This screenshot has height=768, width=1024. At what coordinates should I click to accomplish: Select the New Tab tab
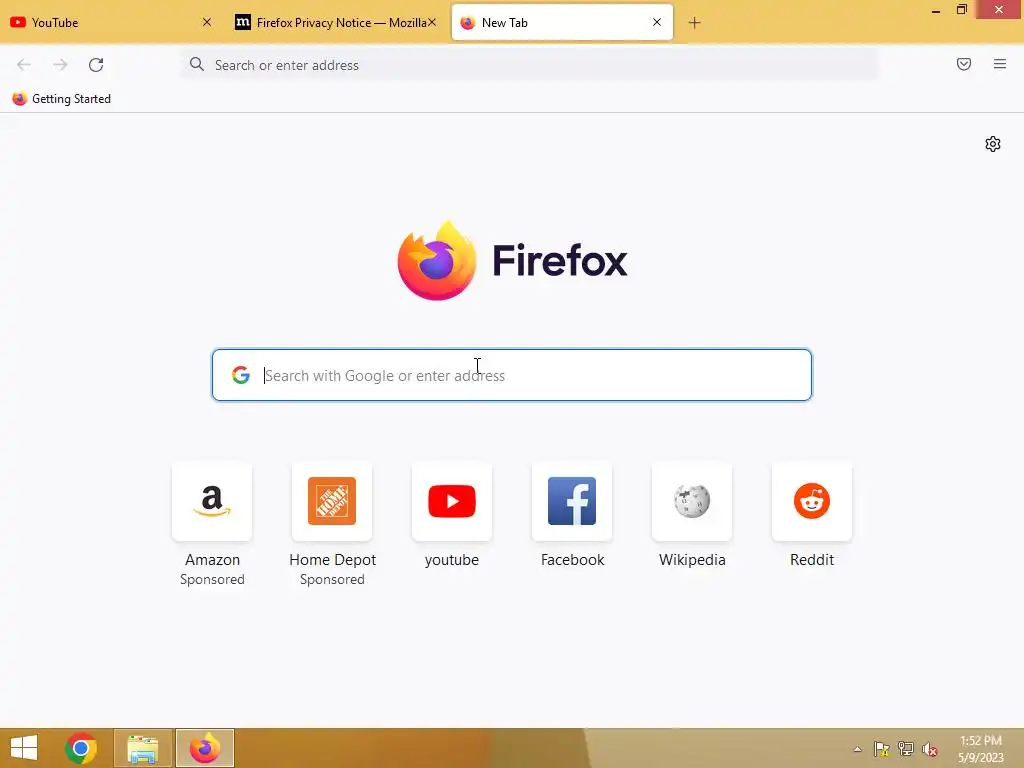pos(562,22)
